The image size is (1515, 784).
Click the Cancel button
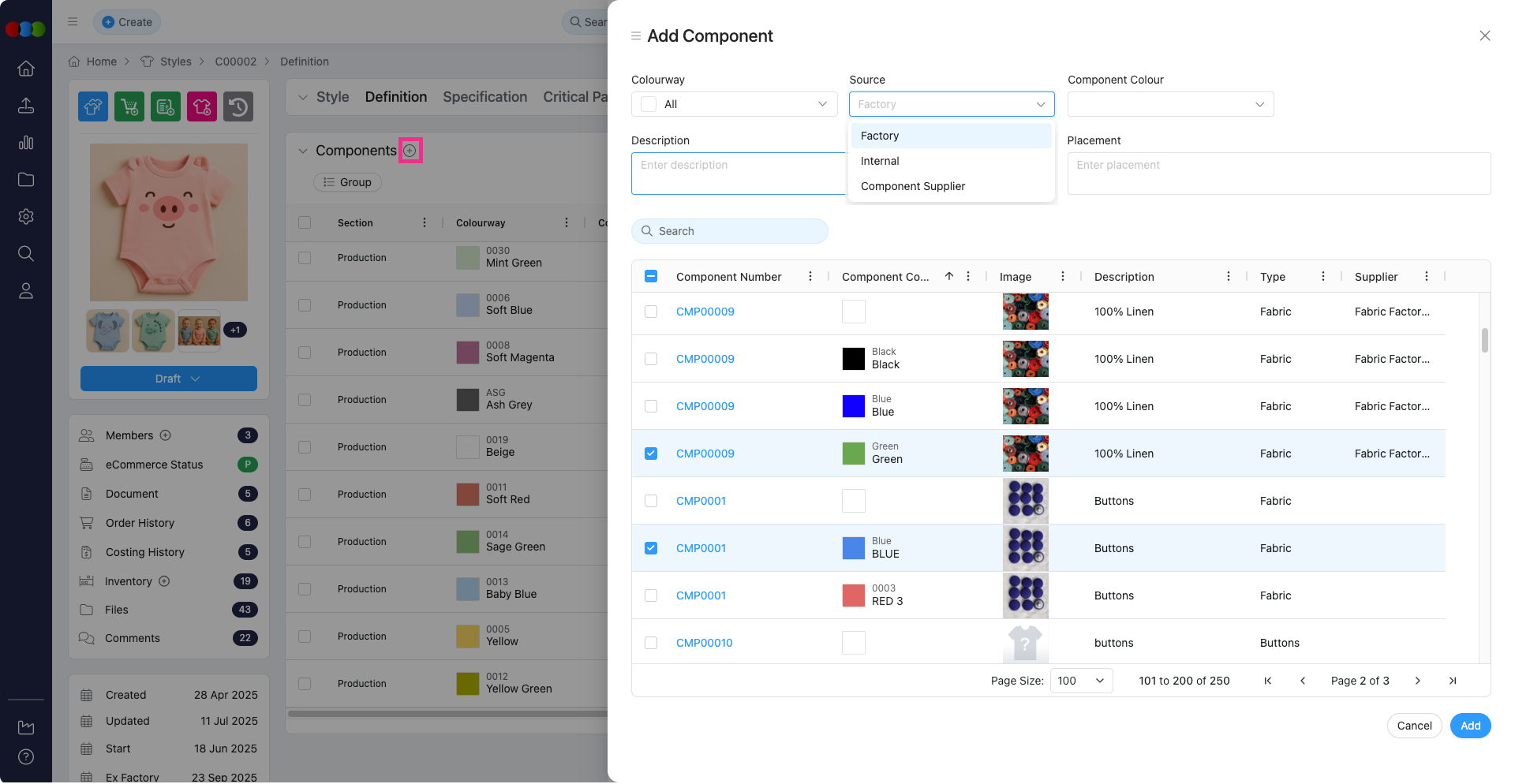[1414, 726]
